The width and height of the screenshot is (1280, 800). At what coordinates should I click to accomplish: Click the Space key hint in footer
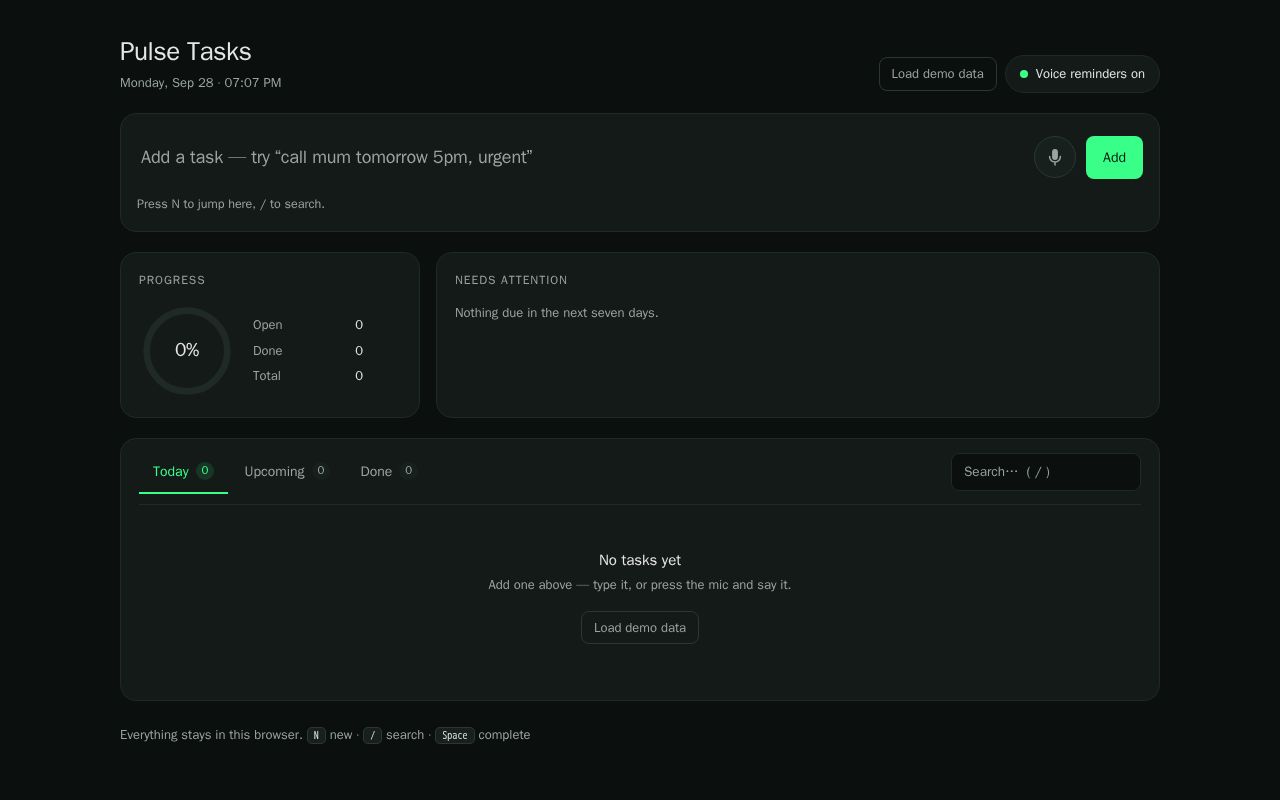454,735
